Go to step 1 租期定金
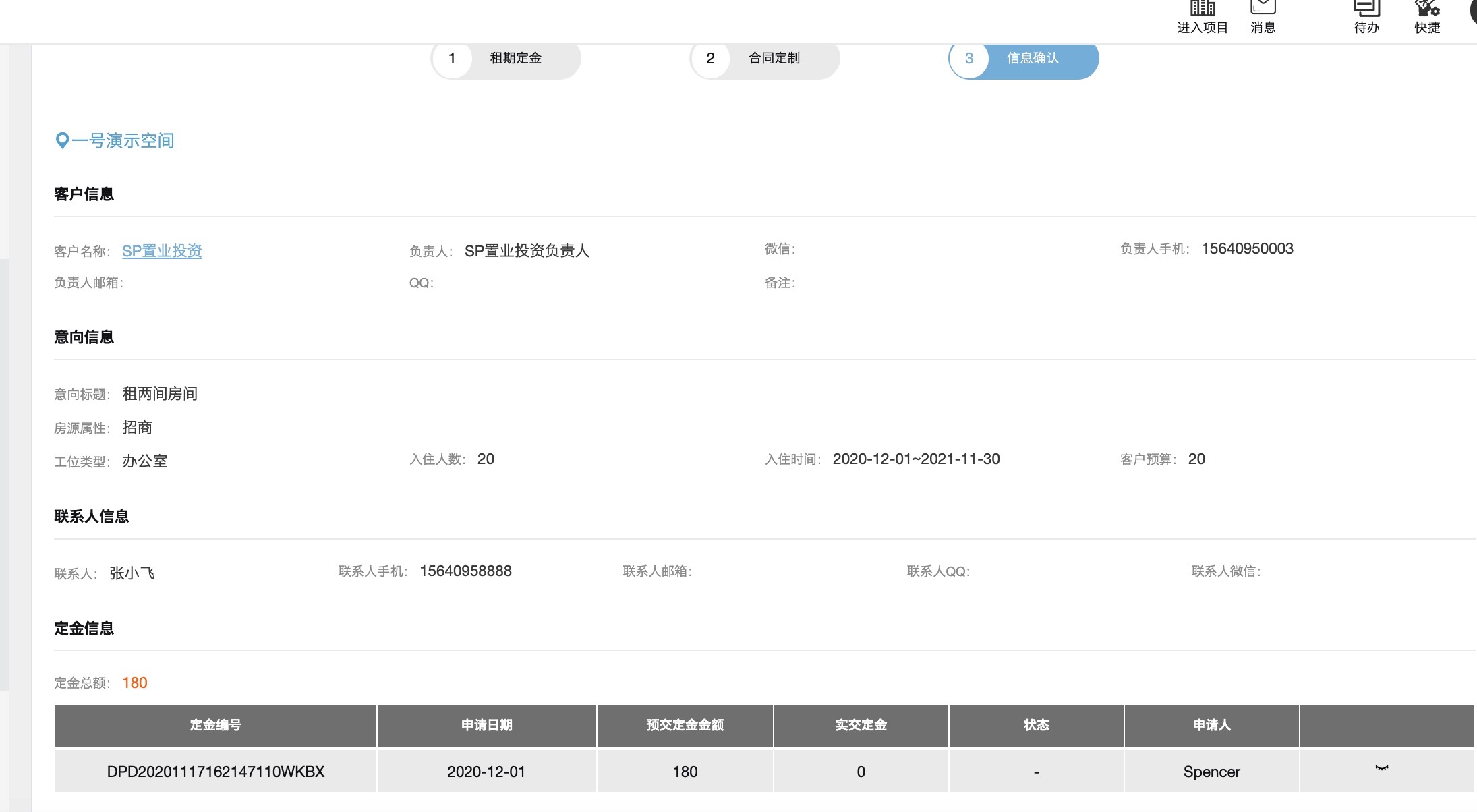The height and width of the screenshot is (812, 1477). click(x=506, y=59)
